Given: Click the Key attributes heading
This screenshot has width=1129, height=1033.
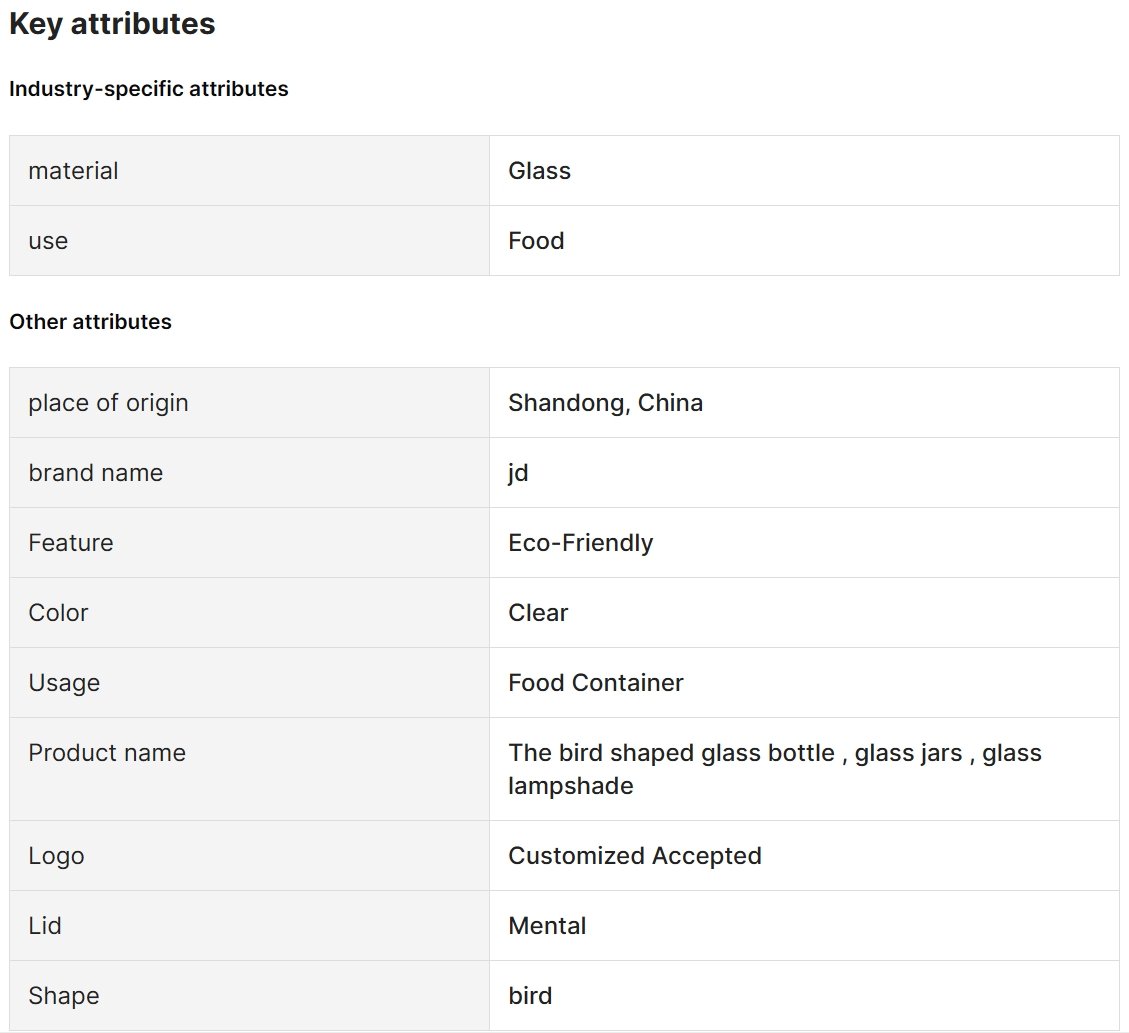Looking at the screenshot, I should 112,24.
